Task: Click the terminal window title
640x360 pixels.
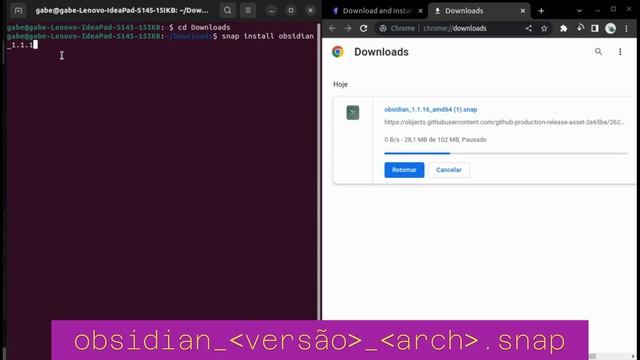Action: pyautogui.click(x=122, y=11)
